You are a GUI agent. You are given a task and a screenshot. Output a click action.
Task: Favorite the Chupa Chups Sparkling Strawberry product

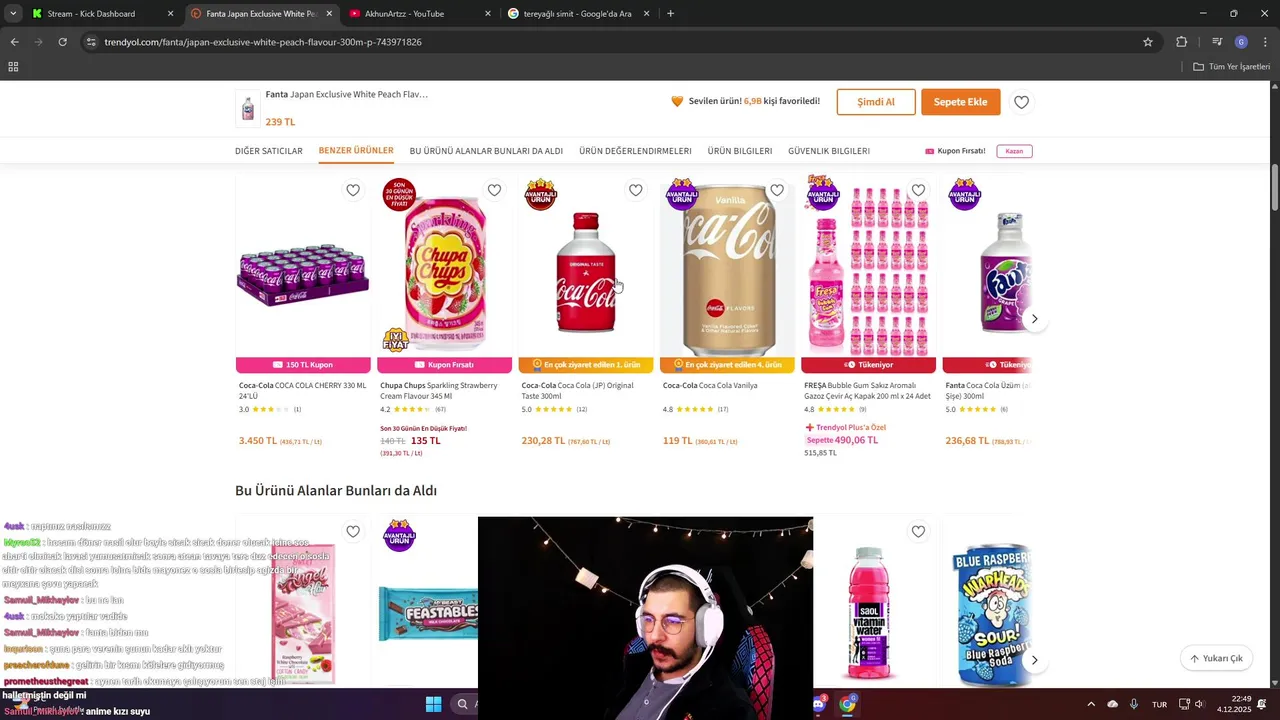tap(494, 190)
